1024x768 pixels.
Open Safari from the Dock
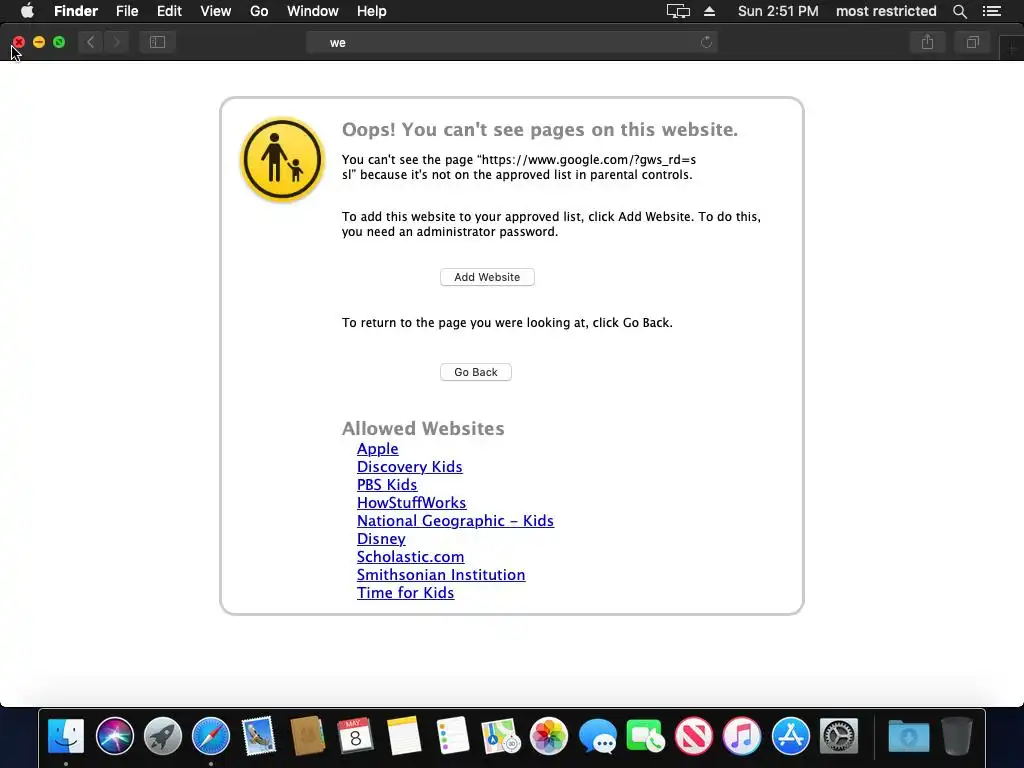[x=210, y=736]
